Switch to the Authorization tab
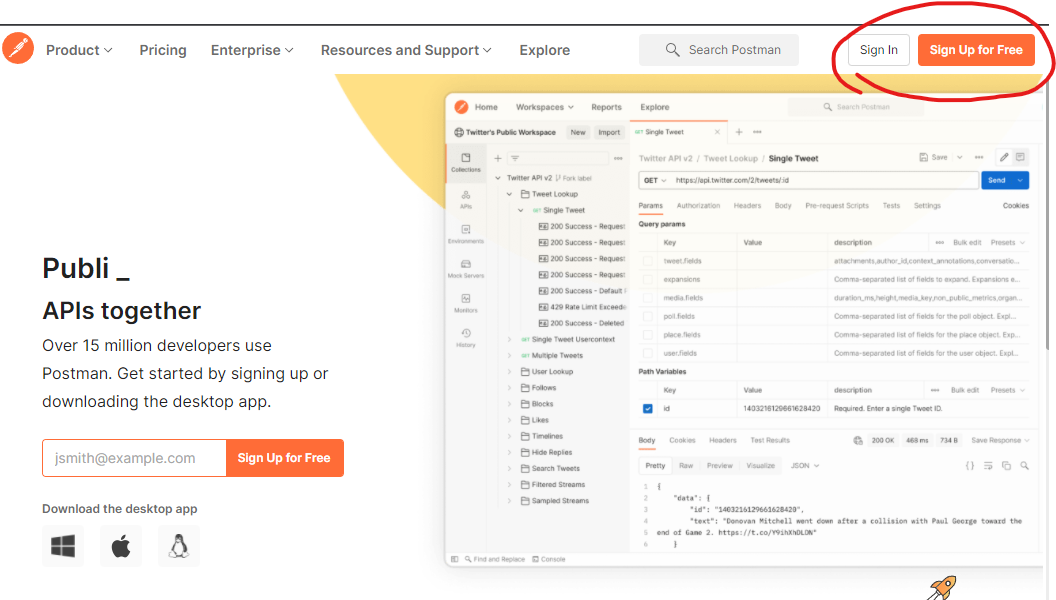Screen dimensions: 1056x600 pyautogui.click(x=698, y=205)
